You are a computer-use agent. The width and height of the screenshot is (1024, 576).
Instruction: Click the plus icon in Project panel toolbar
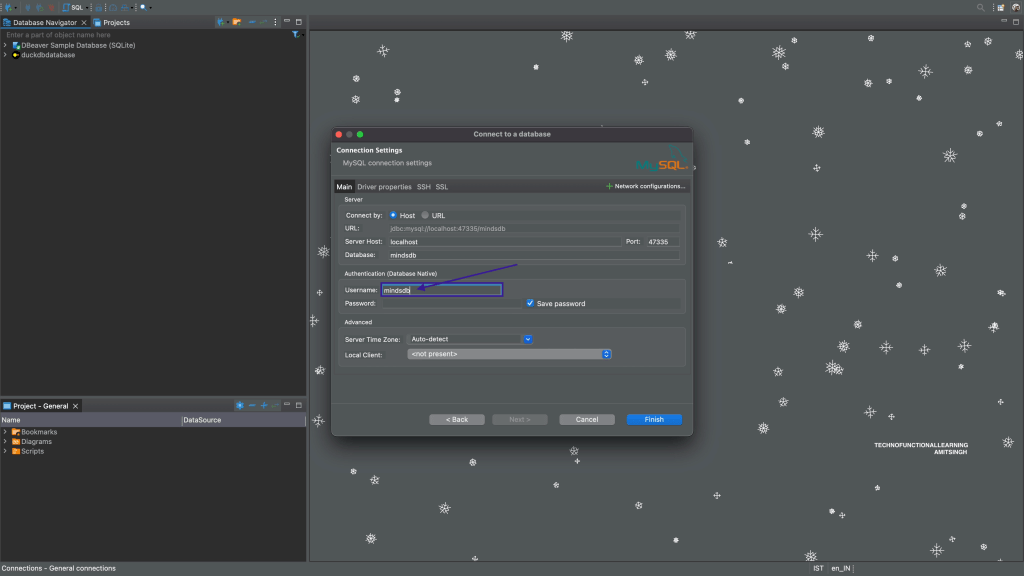click(264, 406)
